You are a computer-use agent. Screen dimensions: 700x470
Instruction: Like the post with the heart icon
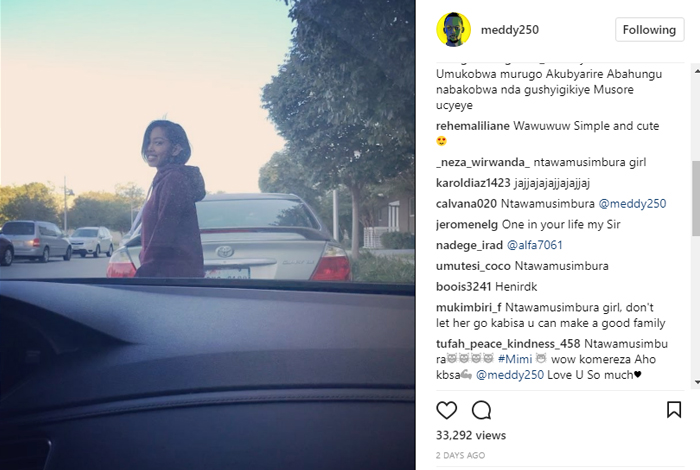tap(446, 410)
